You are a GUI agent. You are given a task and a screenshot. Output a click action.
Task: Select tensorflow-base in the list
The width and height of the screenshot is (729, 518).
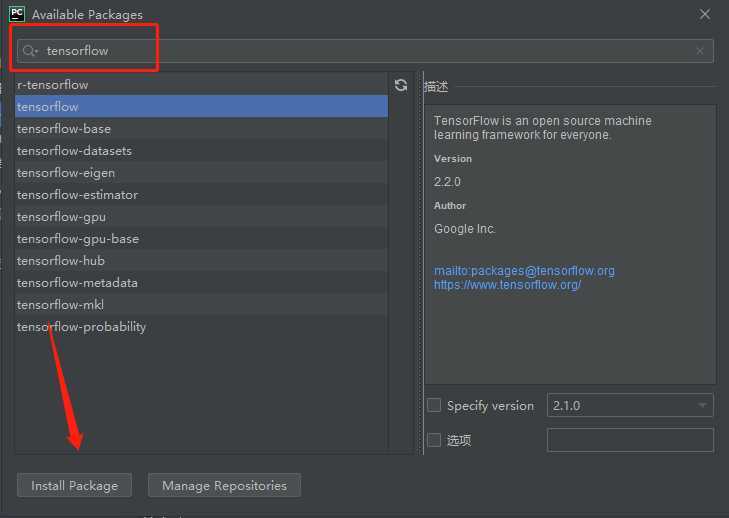point(201,129)
